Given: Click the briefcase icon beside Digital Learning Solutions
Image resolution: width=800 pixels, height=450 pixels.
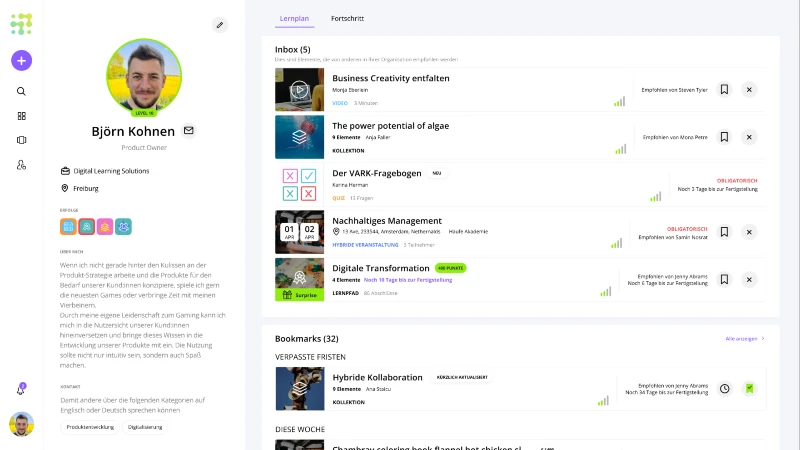Looking at the screenshot, I should (x=65, y=171).
